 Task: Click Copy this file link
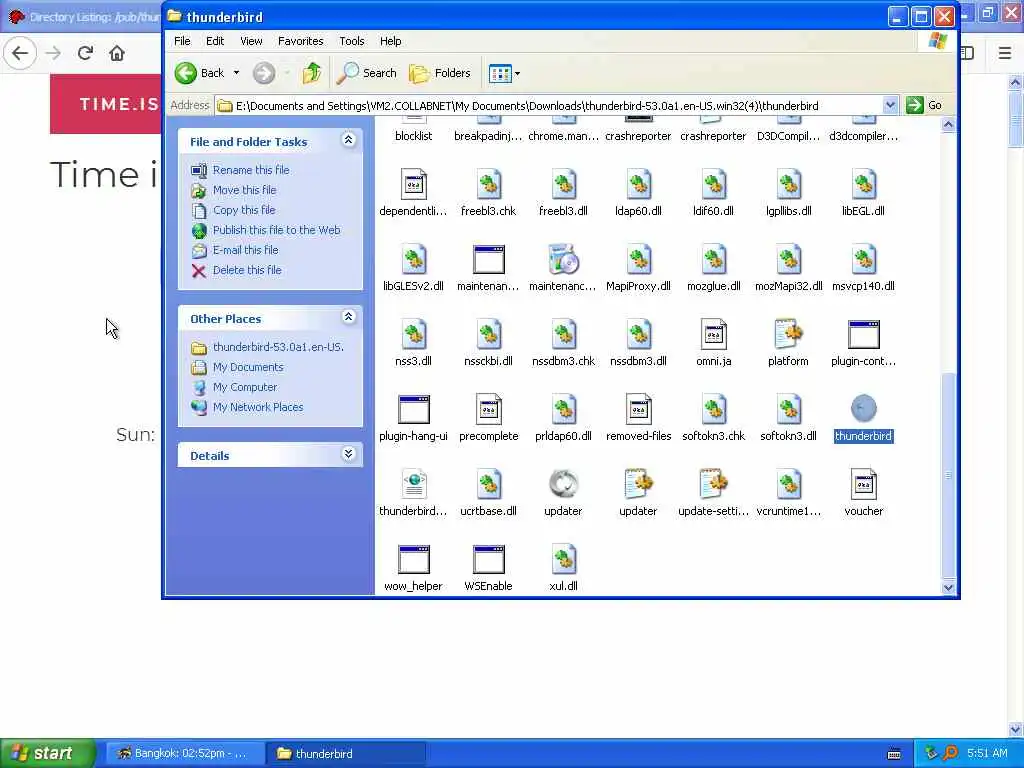244,210
